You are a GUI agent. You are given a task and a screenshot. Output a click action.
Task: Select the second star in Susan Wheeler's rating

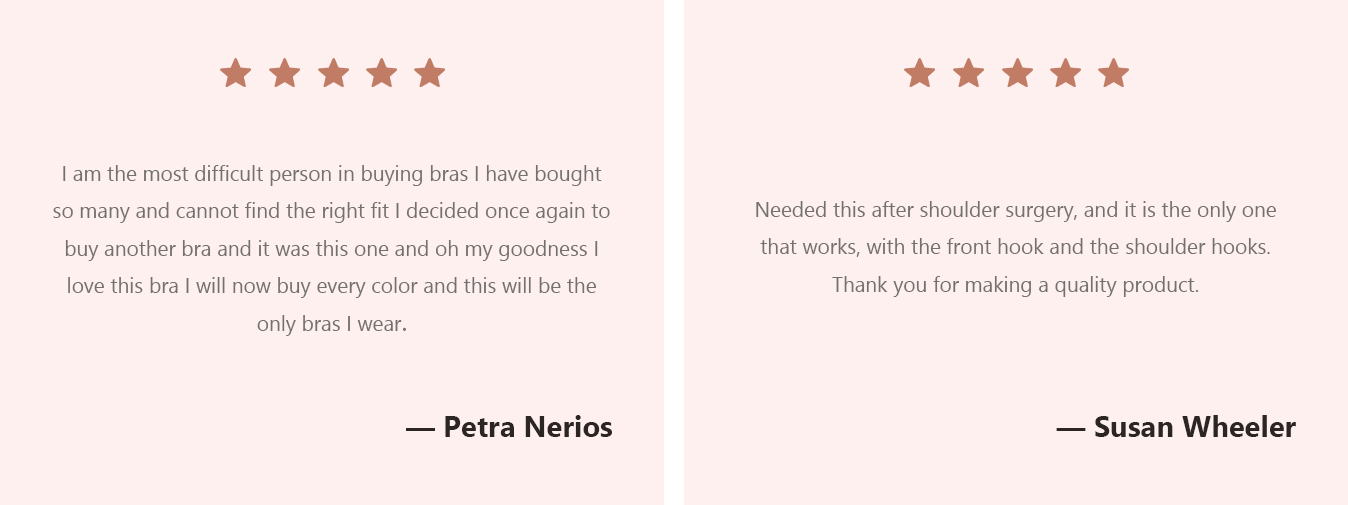tap(968, 73)
